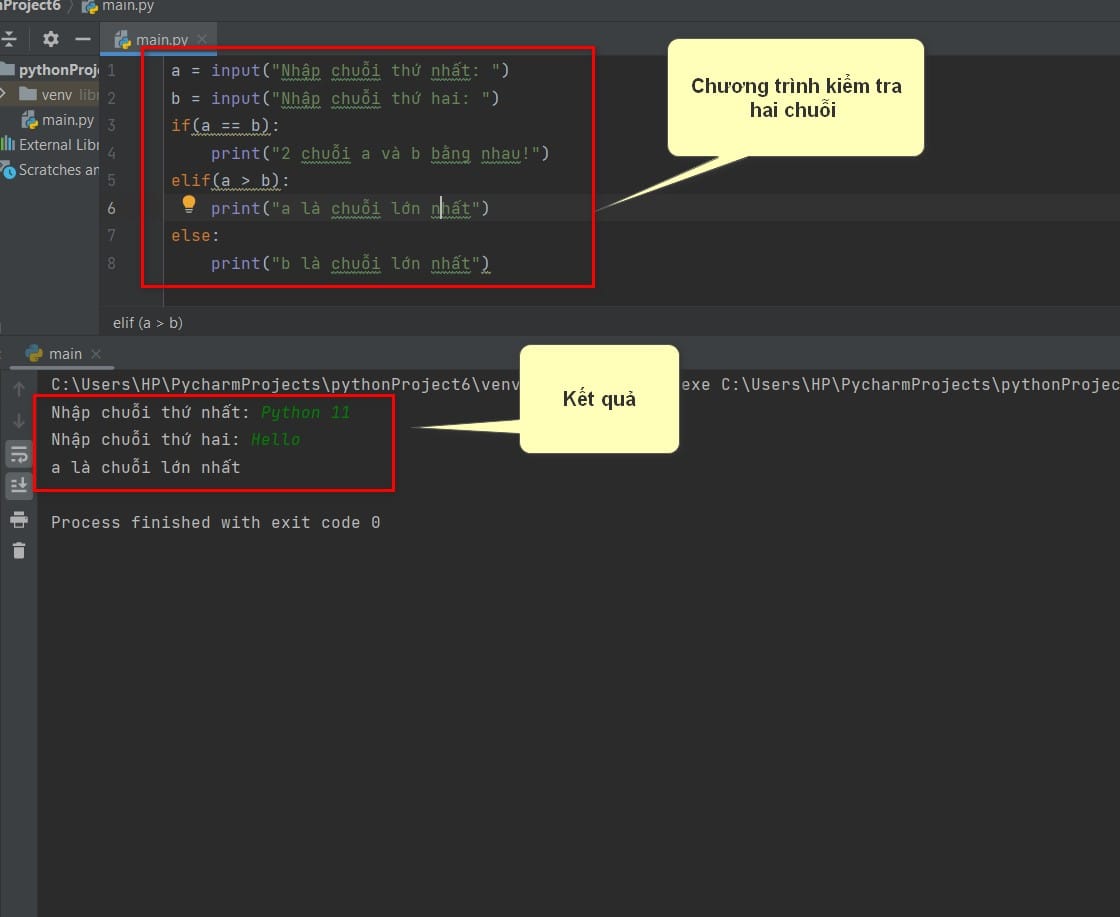Clear console output with trash icon

point(19,550)
